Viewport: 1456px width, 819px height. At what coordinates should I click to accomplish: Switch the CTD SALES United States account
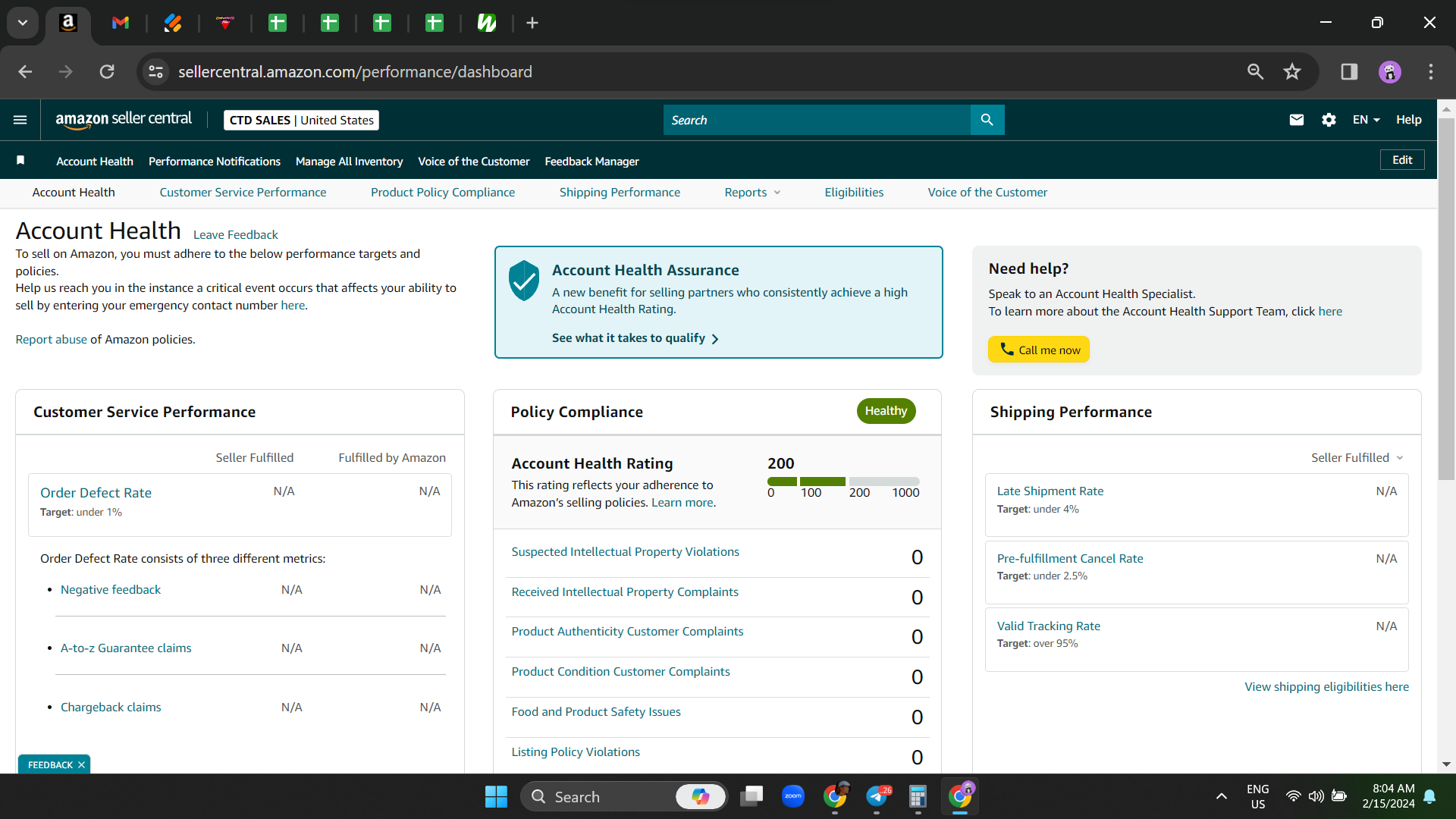pos(301,120)
